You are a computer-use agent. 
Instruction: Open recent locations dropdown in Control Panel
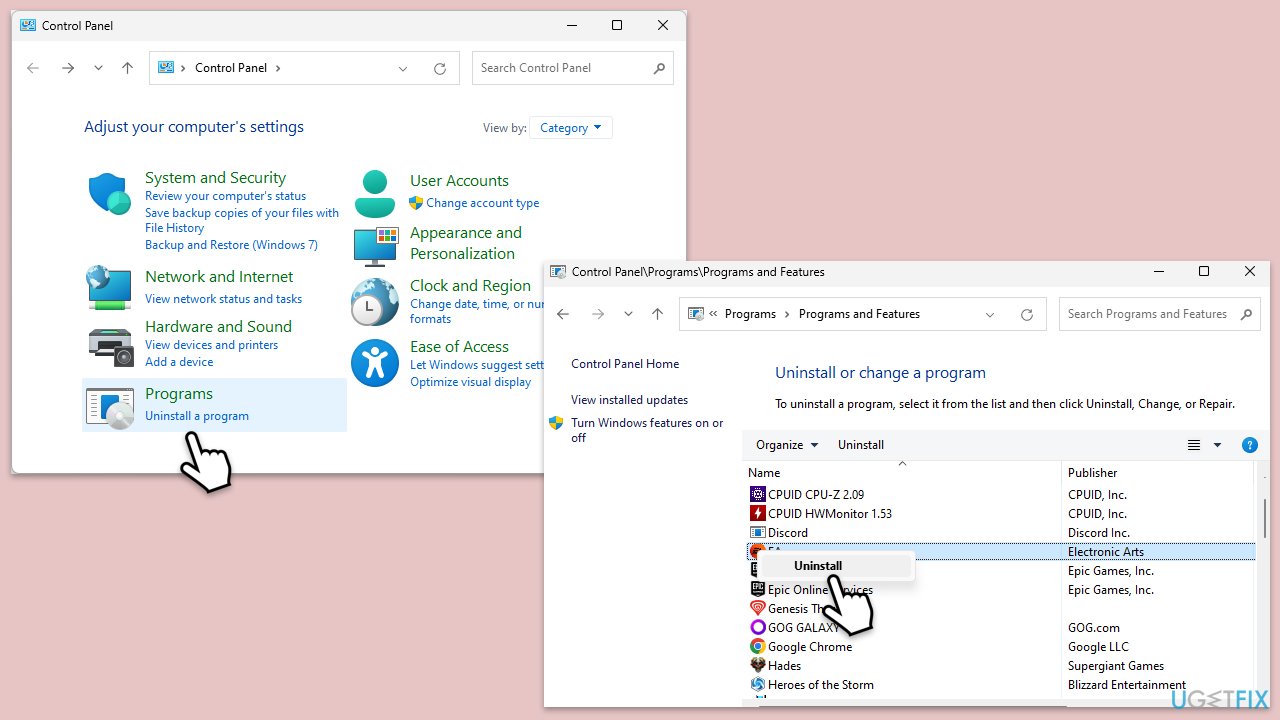click(x=98, y=68)
